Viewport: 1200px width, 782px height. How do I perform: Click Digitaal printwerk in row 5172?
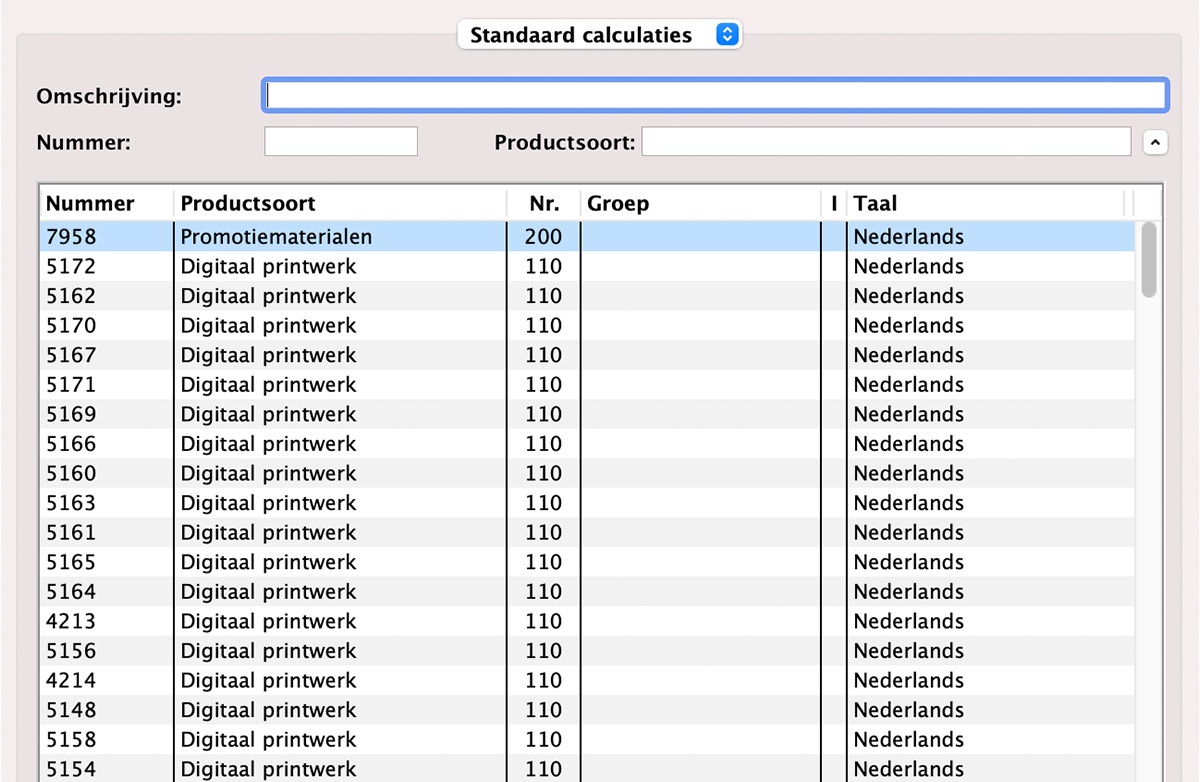click(x=268, y=267)
